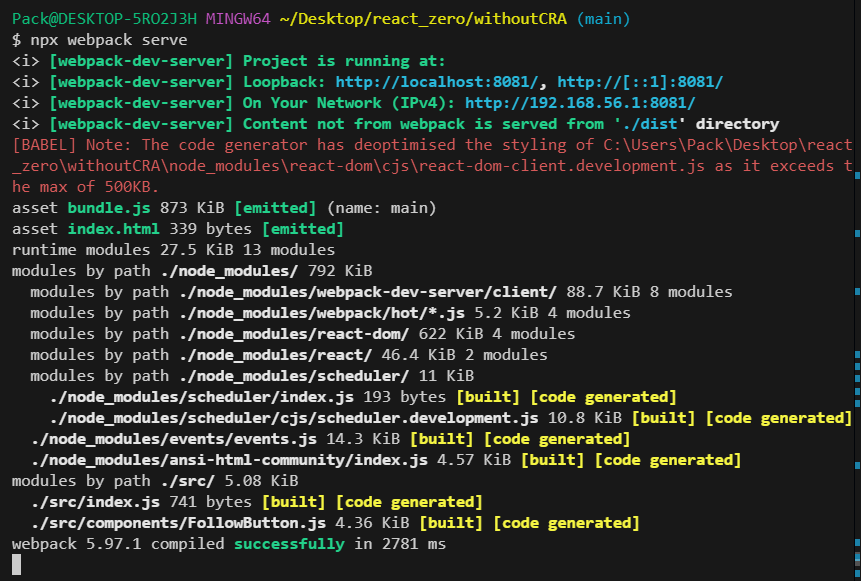Open the http://localhost:8081/ loopback link
This screenshot has width=861, height=581.
pyautogui.click(x=437, y=82)
